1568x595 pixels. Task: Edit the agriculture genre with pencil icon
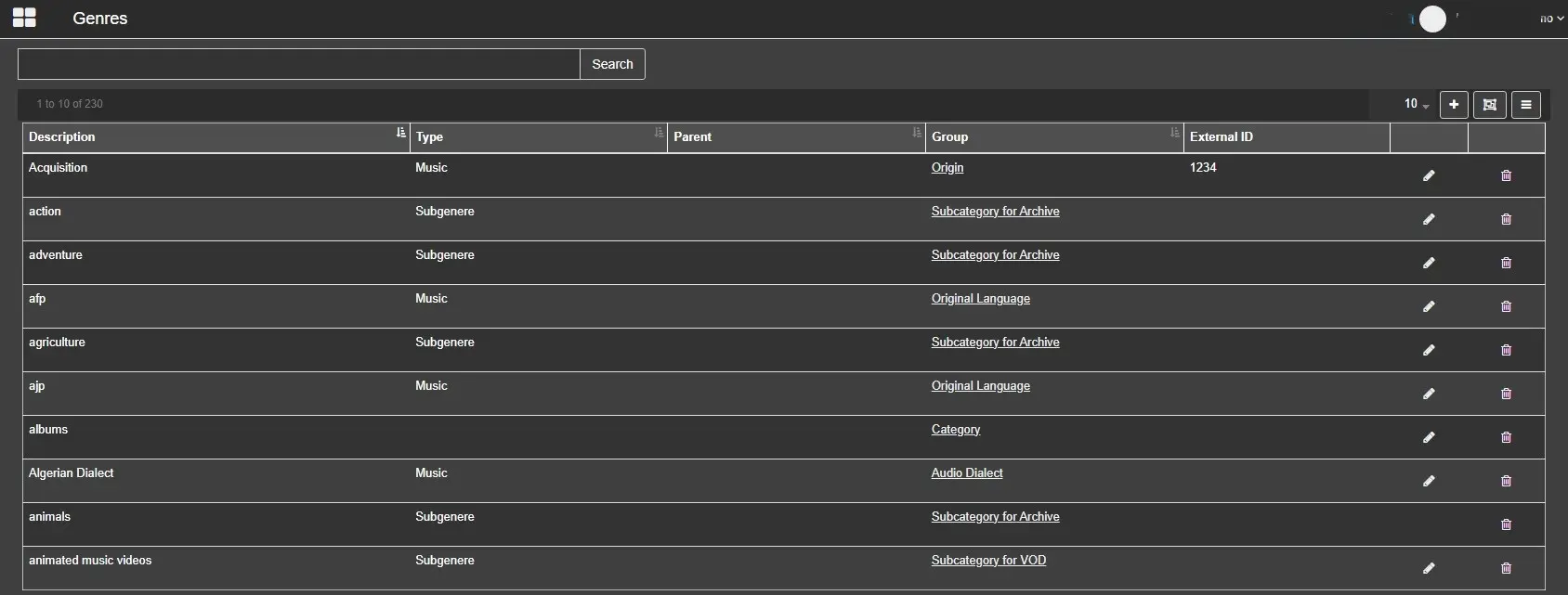[1429, 350]
